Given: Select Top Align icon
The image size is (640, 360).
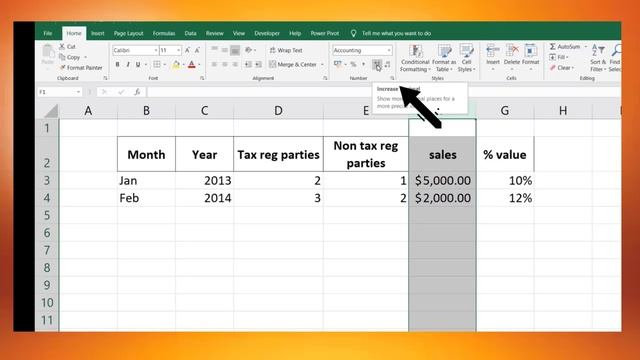Looking at the screenshot, I should pos(214,50).
